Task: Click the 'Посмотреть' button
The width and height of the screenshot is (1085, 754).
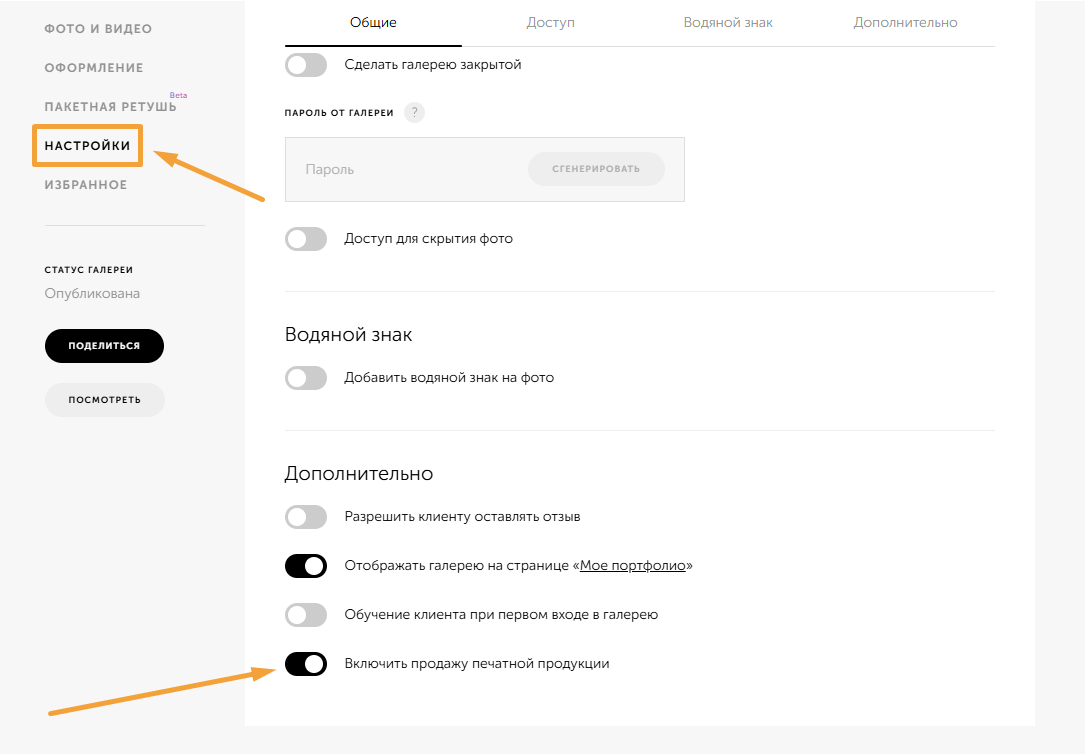Action: (x=104, y=399)
